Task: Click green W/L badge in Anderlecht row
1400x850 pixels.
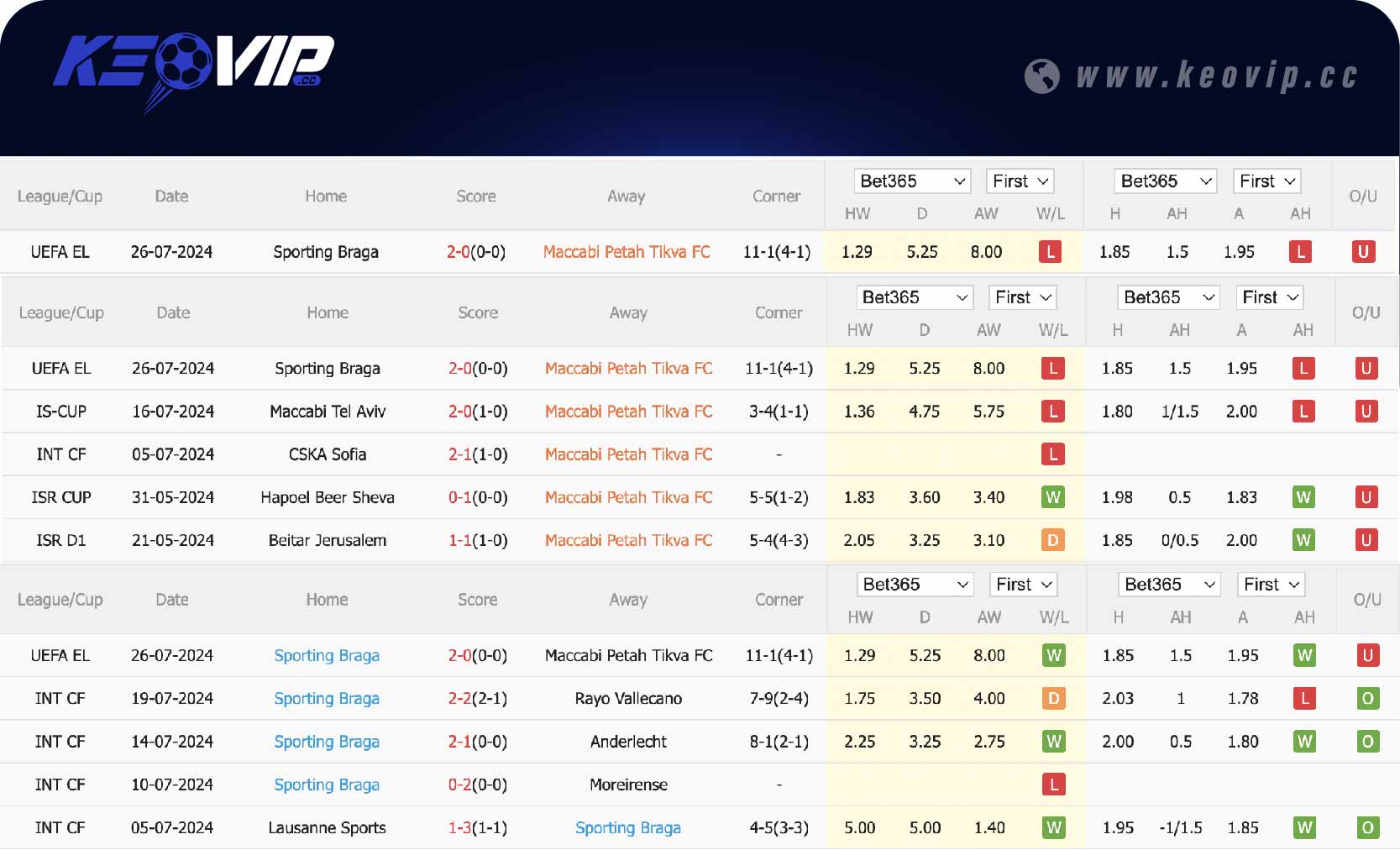Action: coord(1053,742)
